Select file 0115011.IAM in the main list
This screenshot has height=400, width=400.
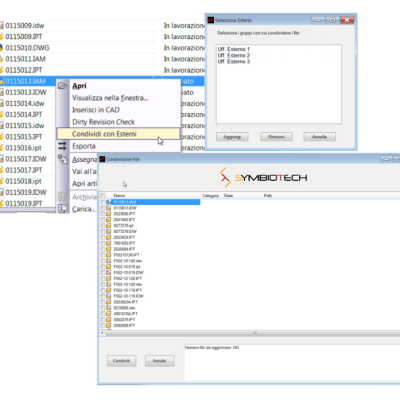tap(25, 59)
